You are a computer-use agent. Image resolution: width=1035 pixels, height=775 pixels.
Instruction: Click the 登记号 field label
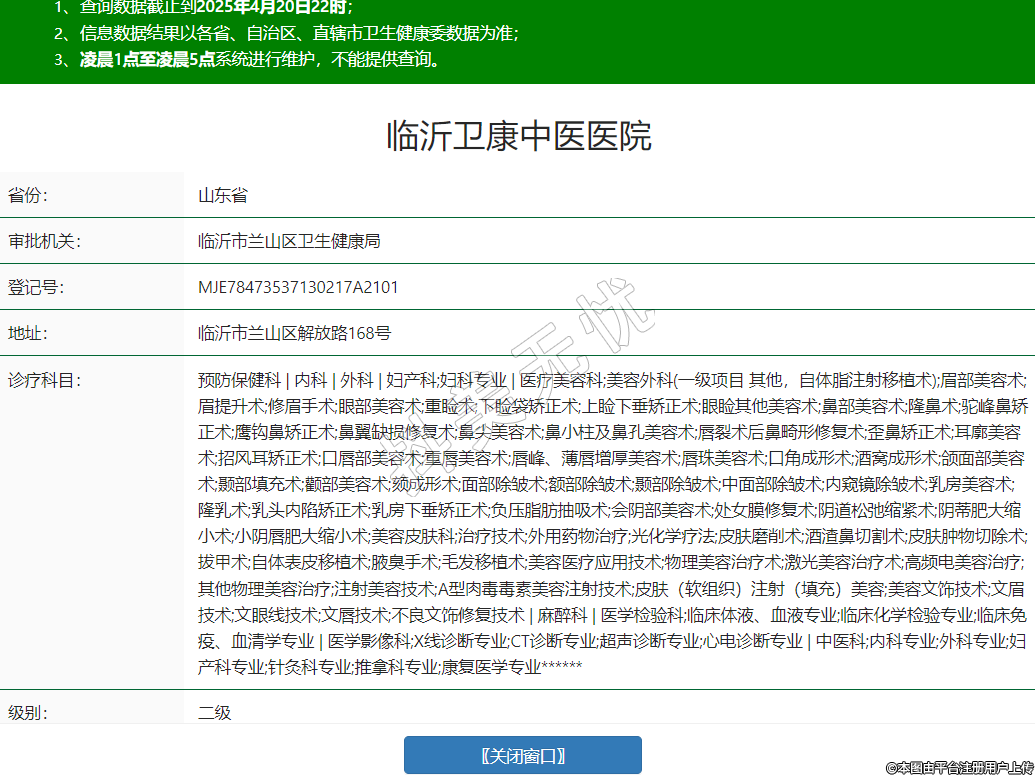(x=36, y=288)
